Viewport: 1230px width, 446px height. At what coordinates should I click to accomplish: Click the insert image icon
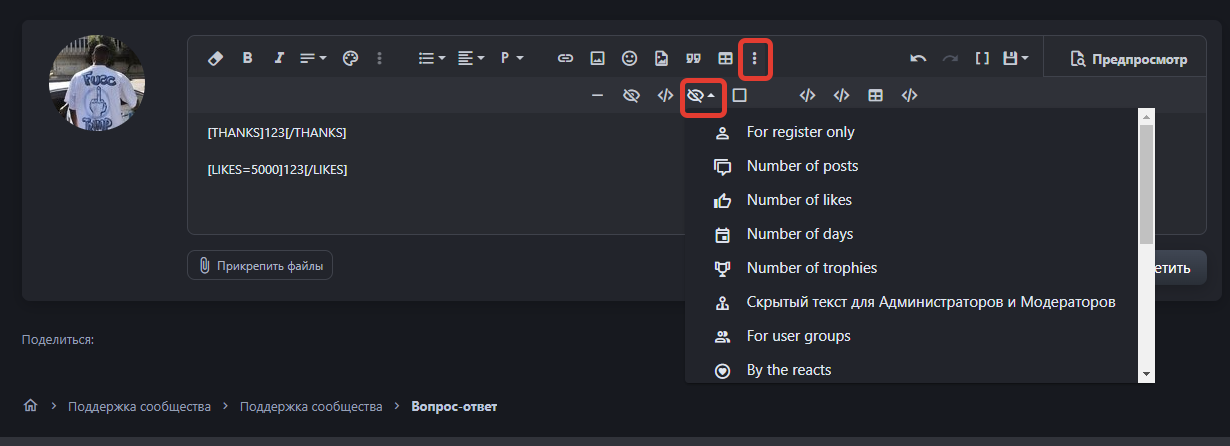[x=597, y=58]
